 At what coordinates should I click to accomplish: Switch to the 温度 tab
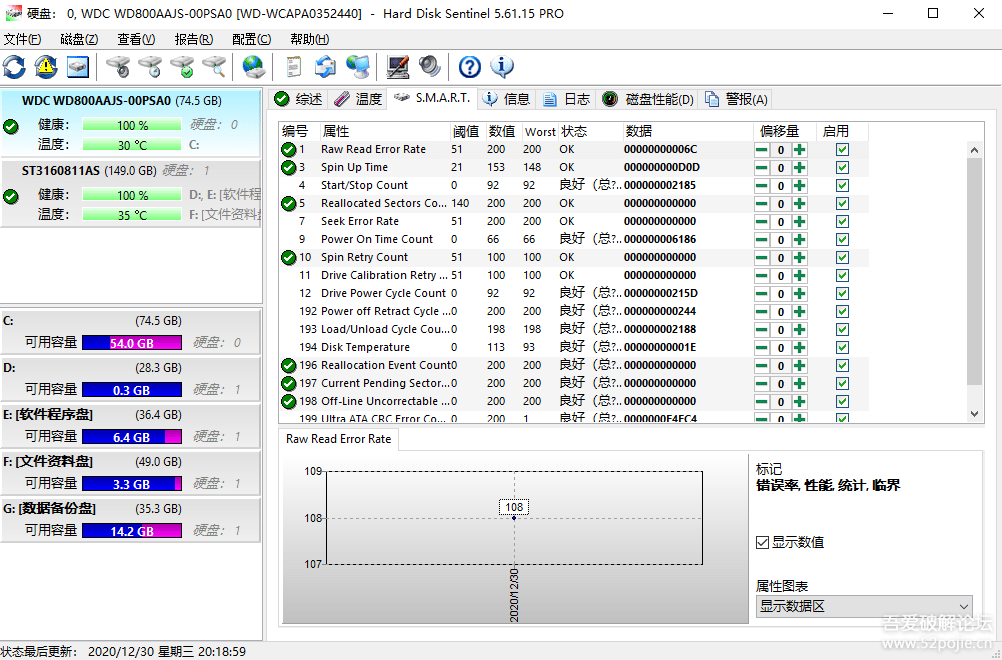point(358,99)
